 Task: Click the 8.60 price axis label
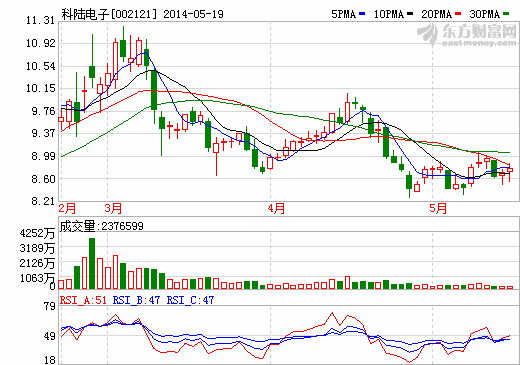(x=43, y=179)
